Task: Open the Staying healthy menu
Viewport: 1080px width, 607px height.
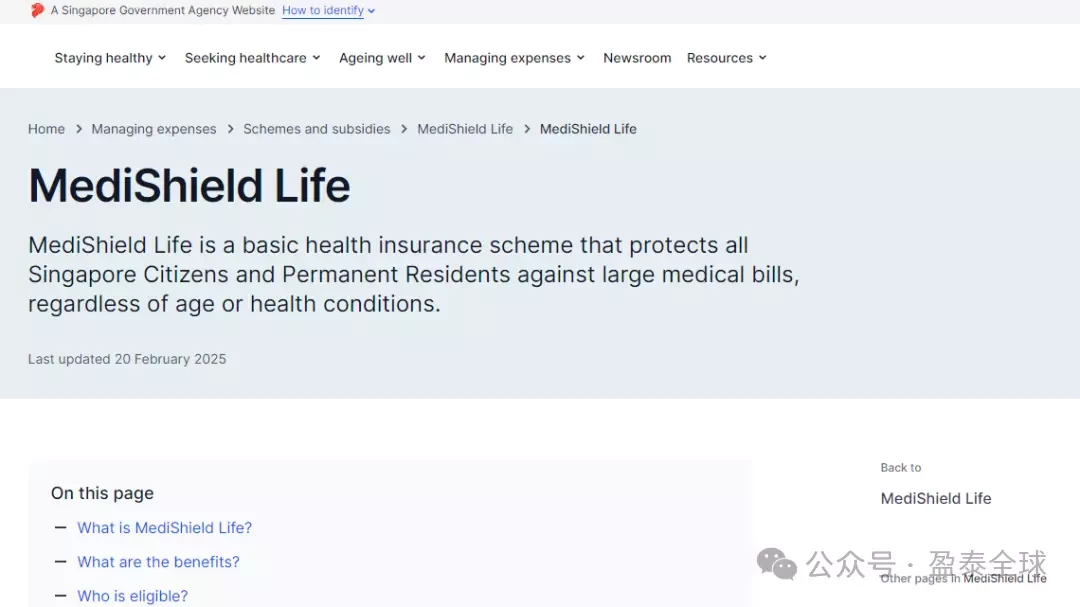Action: tap(110, 58)
